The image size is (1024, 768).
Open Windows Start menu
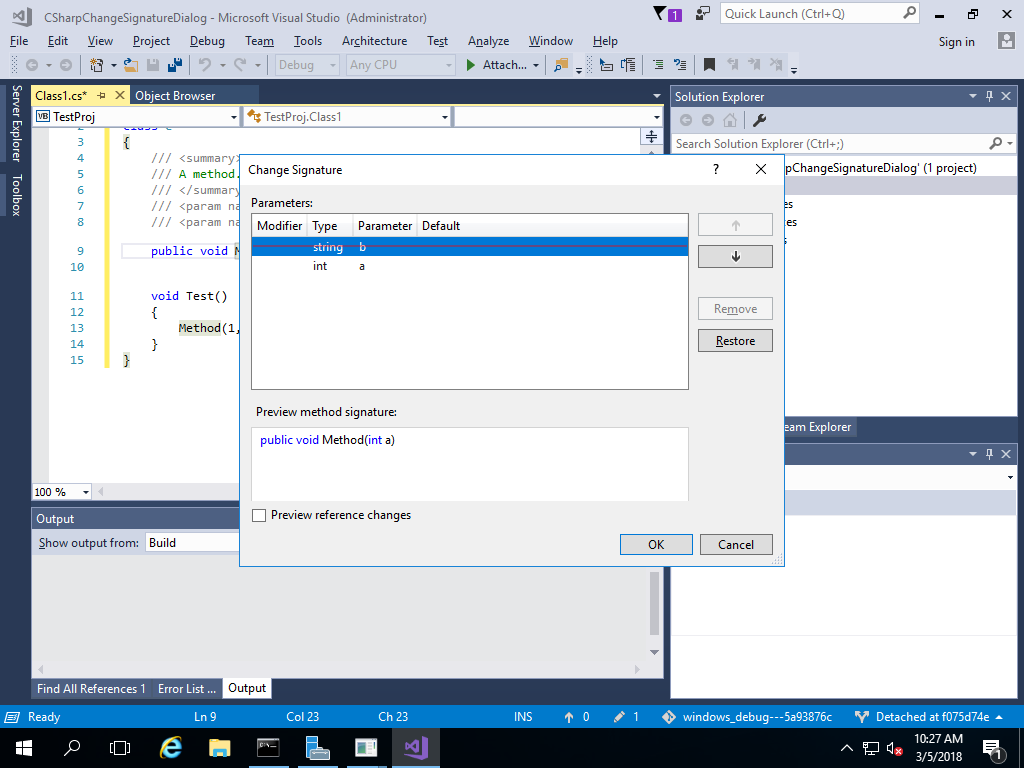tap(24, 748)
